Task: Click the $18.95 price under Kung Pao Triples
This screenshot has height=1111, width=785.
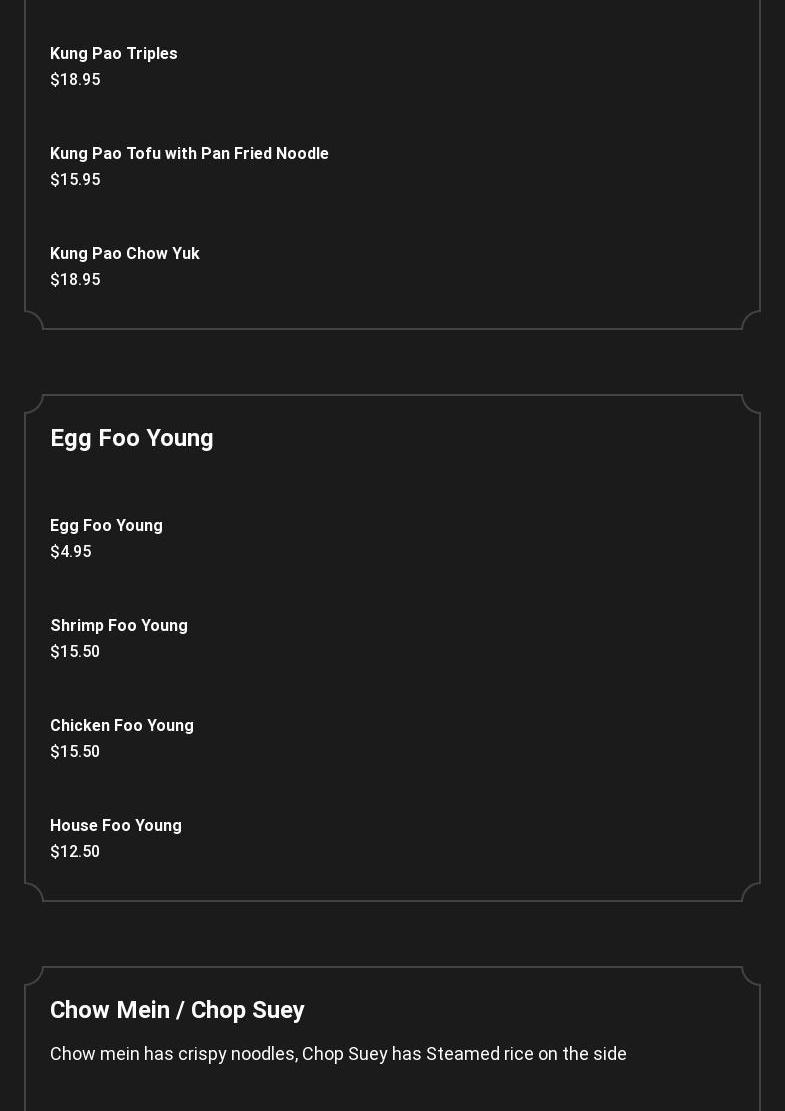Action: pos(75,79)
